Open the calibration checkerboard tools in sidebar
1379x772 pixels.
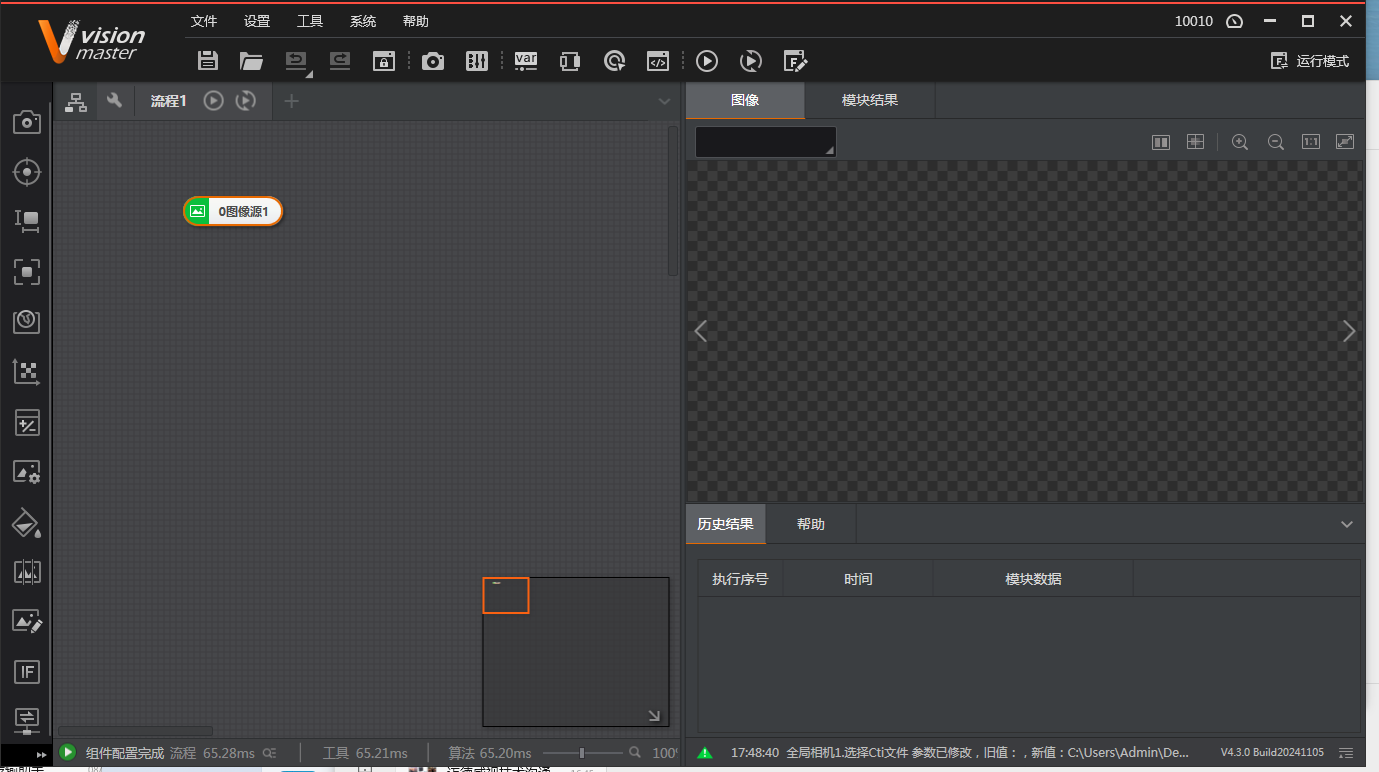coord(26,372)
